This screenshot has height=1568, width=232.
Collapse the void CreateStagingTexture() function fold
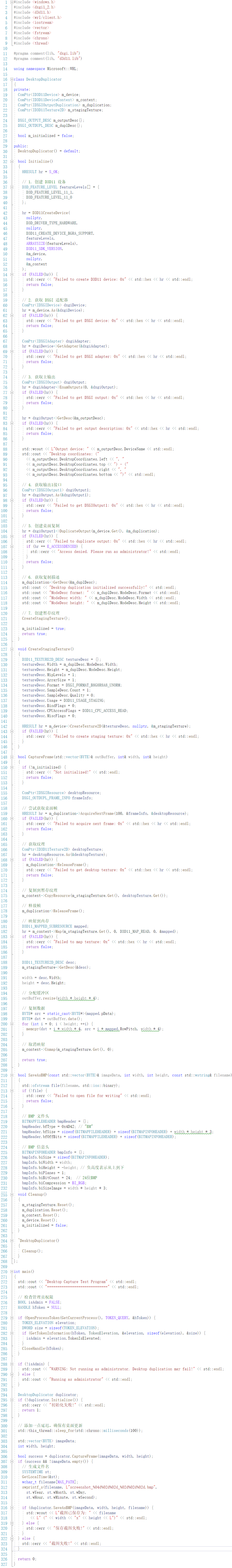point(11,649)
